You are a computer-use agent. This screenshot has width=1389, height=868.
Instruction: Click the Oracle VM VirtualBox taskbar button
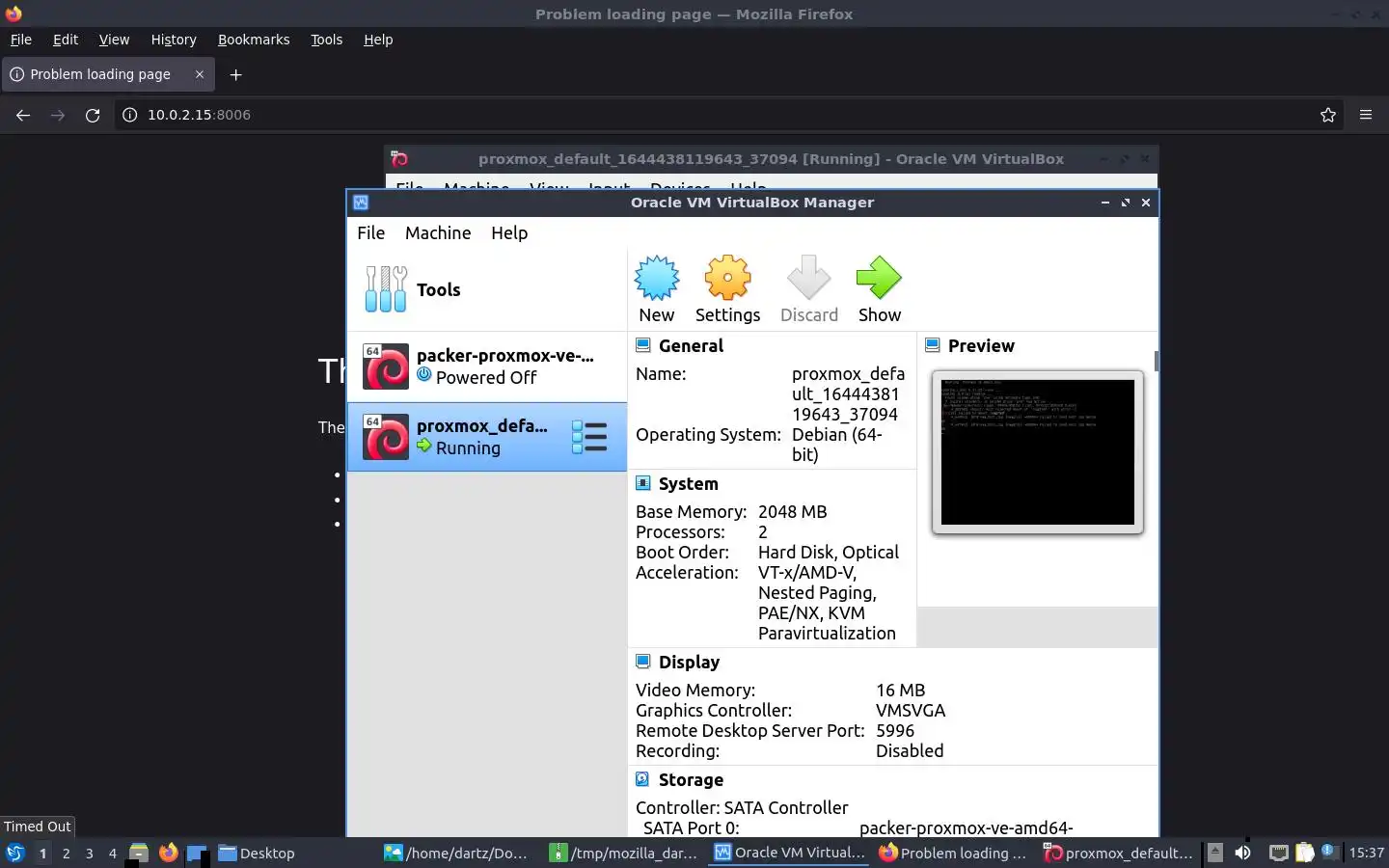(789, 853)
